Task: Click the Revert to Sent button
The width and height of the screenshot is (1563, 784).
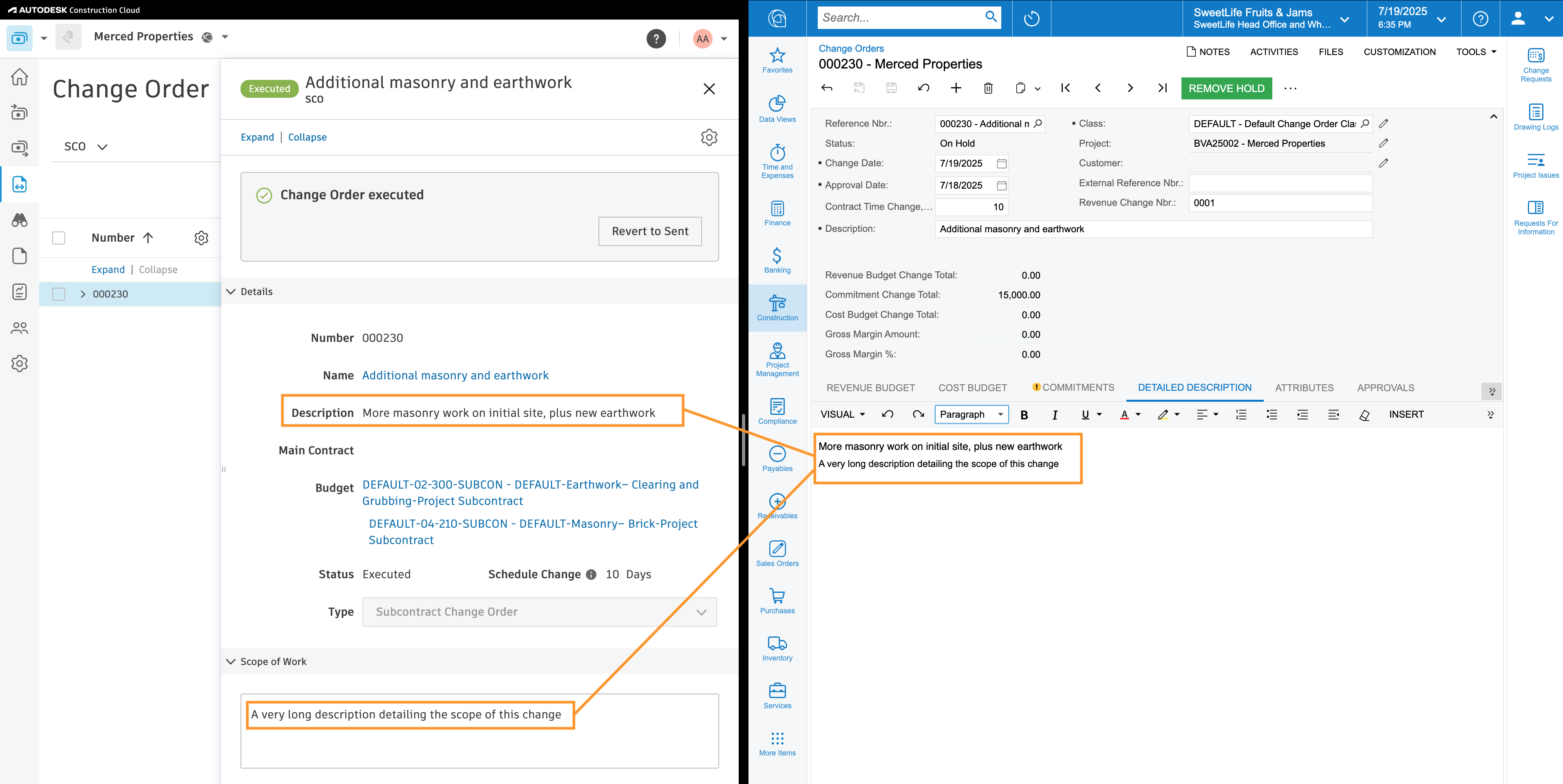Action: (650, 231)
